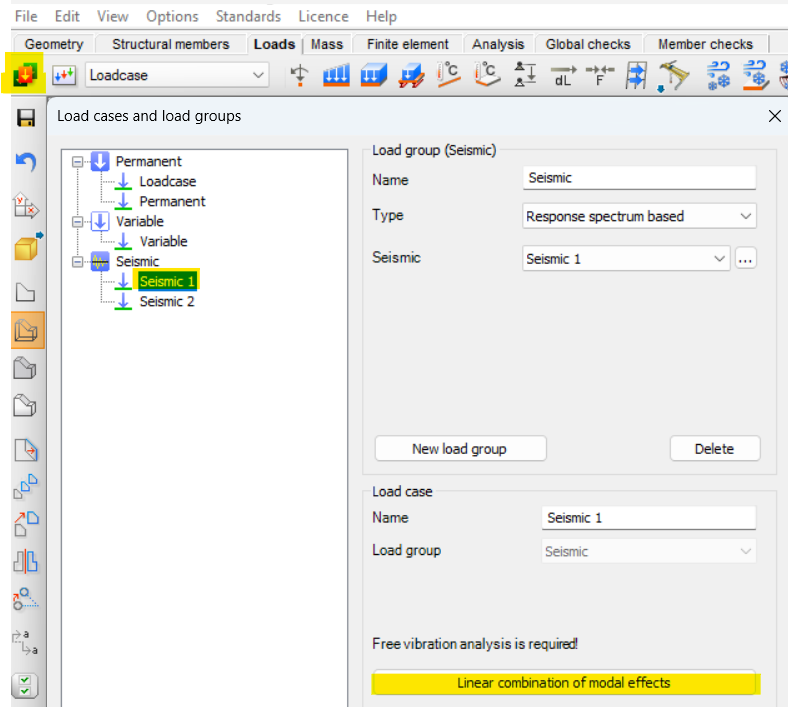Click Linear combination of modal effects
788x707 pixels.
pyautogui.click(x=563, y=683)
